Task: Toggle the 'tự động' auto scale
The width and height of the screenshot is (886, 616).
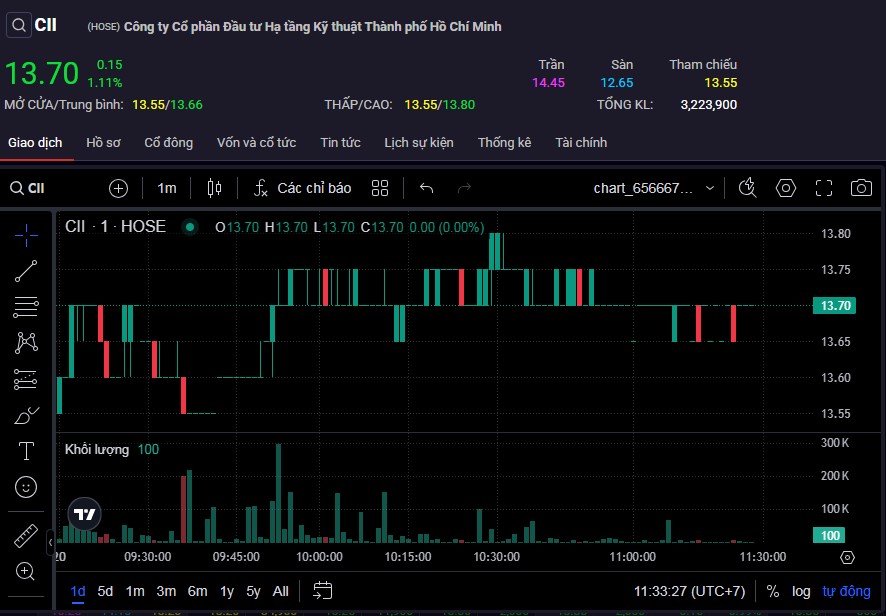Action: [x=846, y=591]
